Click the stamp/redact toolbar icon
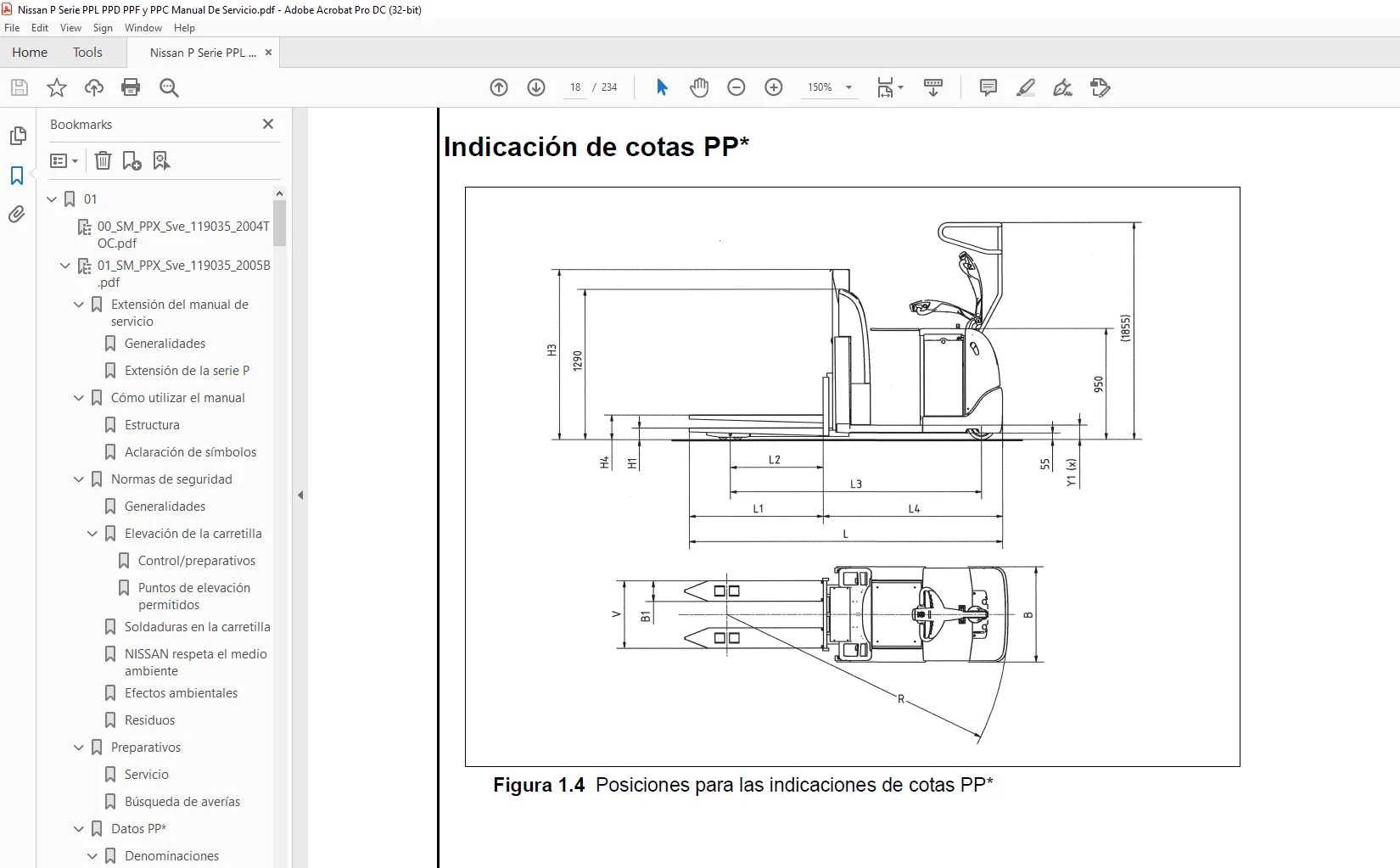Screen dimensions: 1400x868 [1100, 87]
